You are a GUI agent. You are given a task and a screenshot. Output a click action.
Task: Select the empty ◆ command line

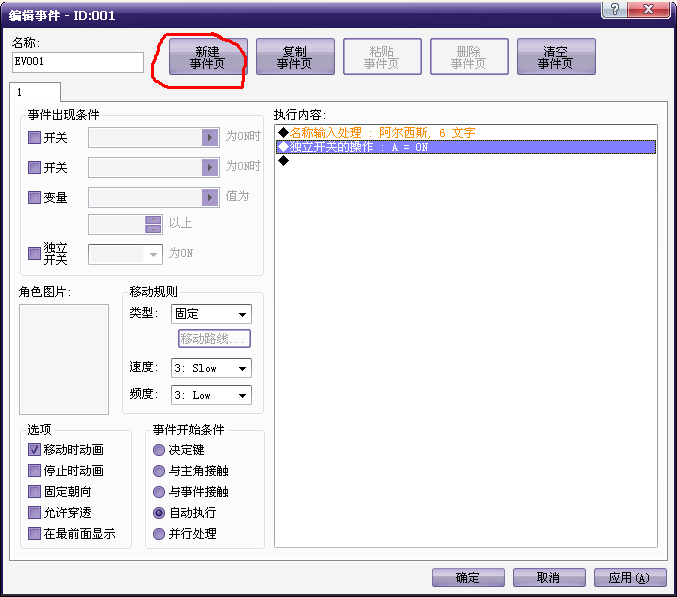(x=466, y=161)
